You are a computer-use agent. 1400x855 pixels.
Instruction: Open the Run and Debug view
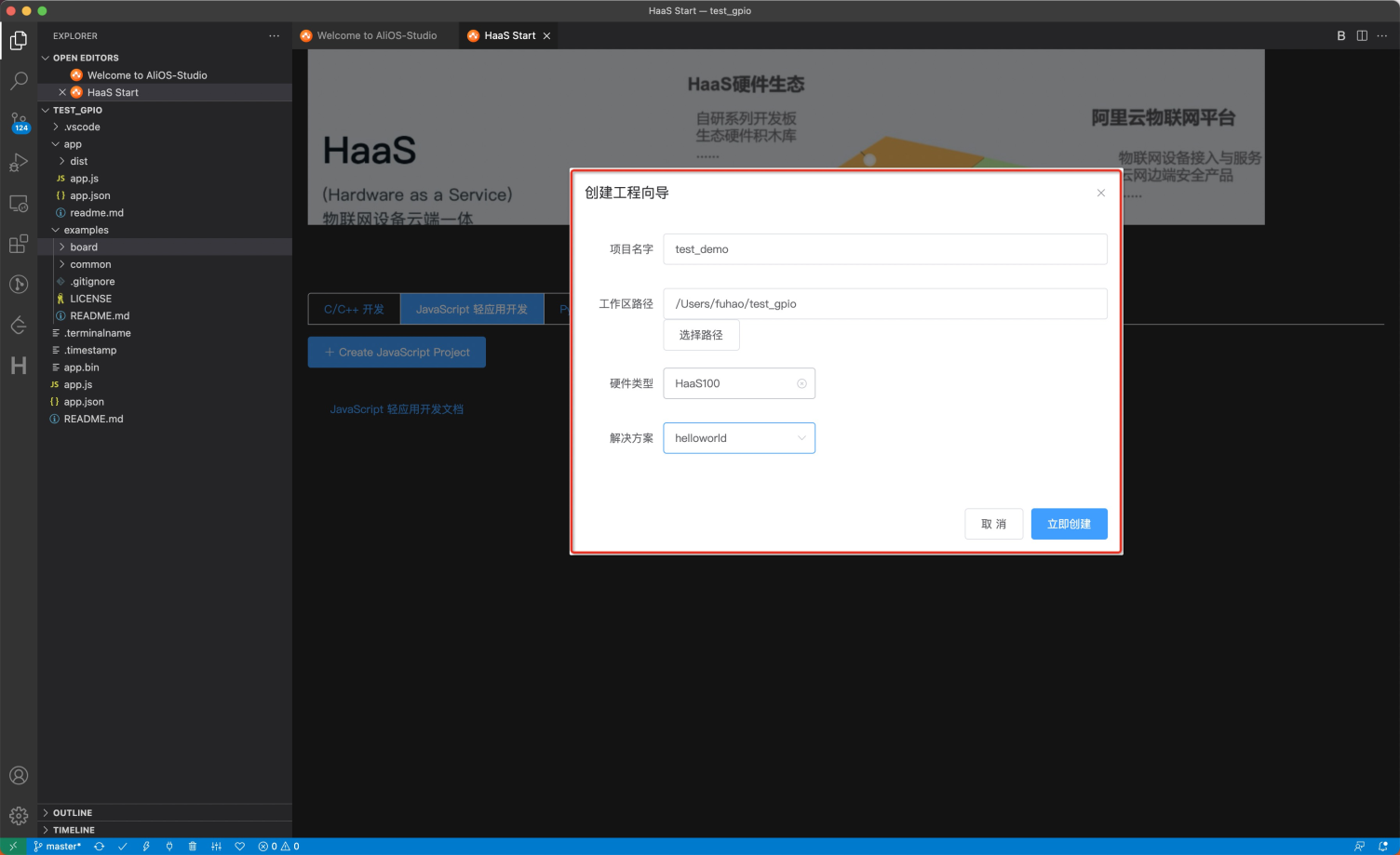pos(19,163)
